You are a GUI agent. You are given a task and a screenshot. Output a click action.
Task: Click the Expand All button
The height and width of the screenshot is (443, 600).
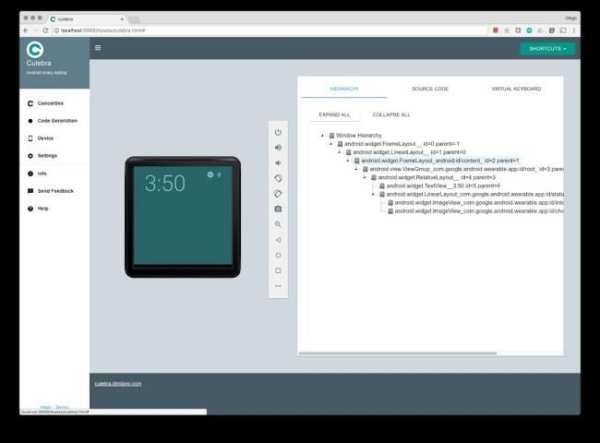[335, 115]
